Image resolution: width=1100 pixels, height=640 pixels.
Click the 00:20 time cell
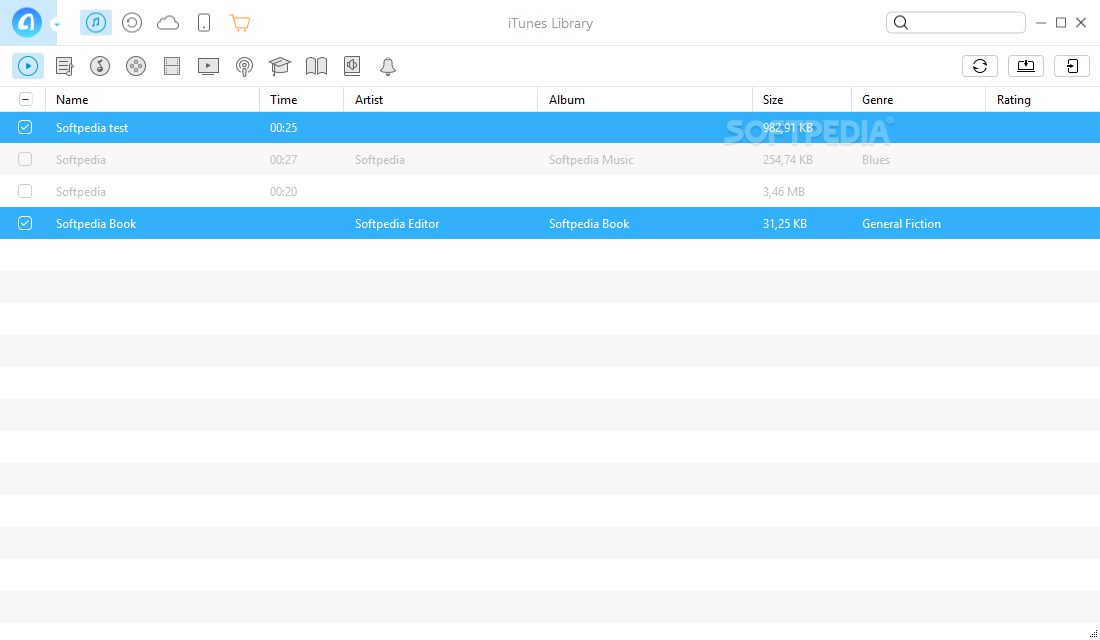283,192
